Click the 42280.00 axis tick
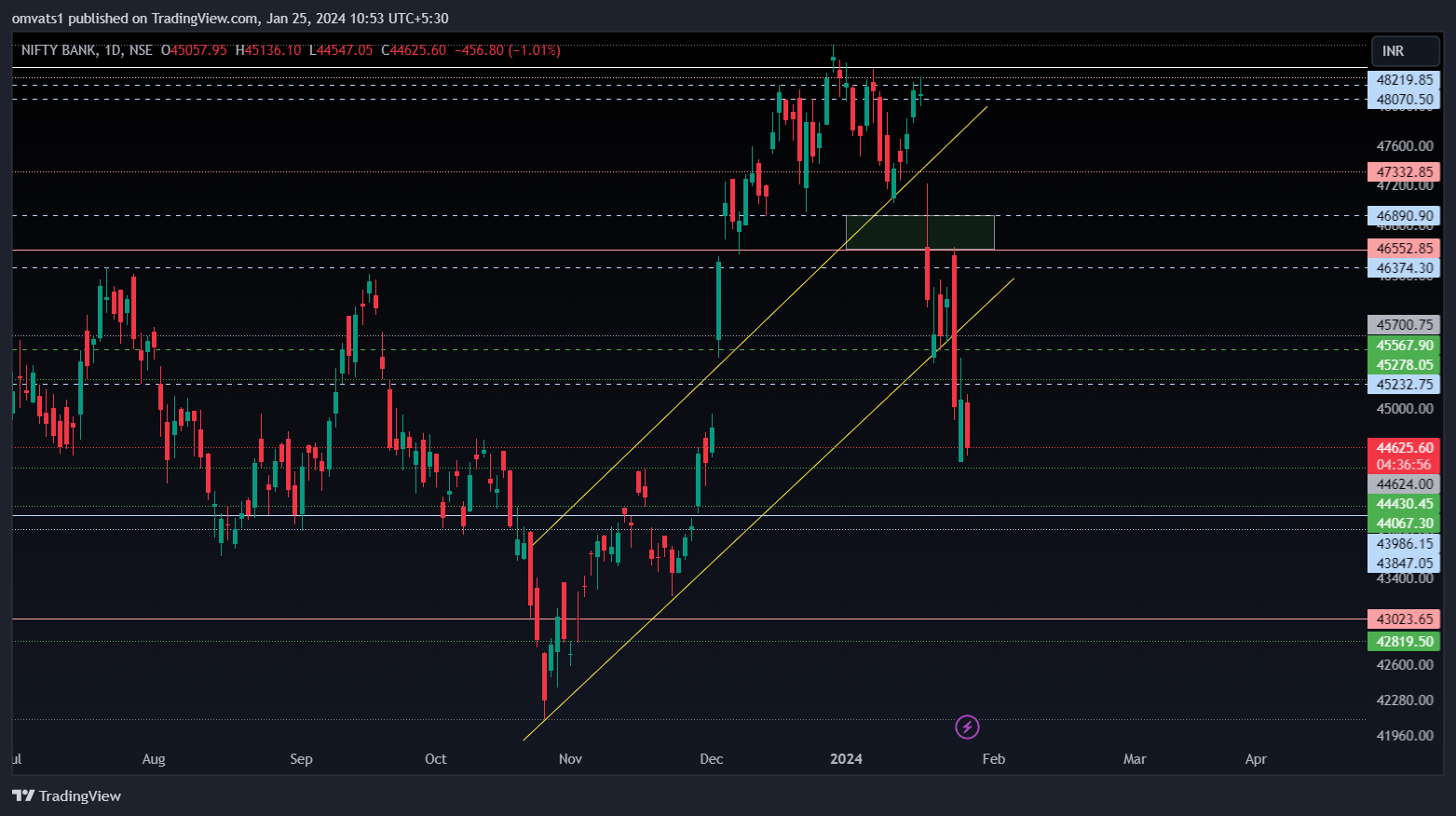 pos(1404,700)
